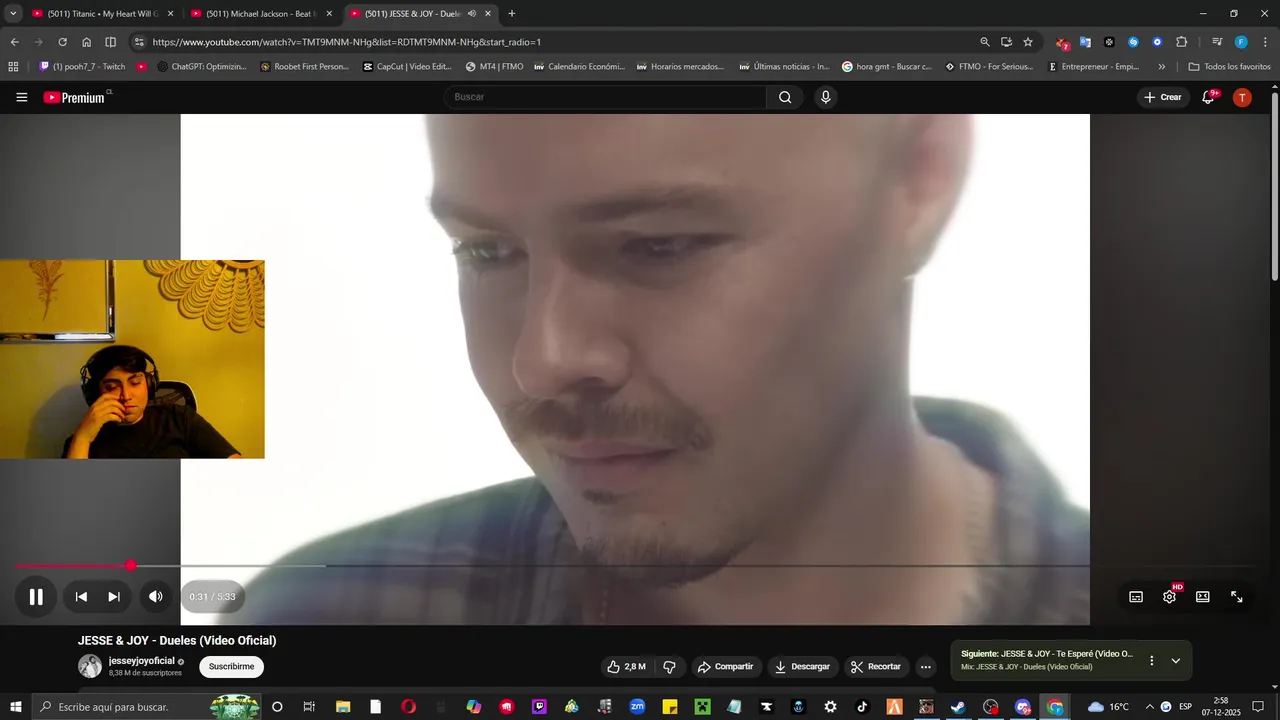1280x720 pixels.
Task: Open the zoom magnifier in address bar
Action: tap(985, 42)
